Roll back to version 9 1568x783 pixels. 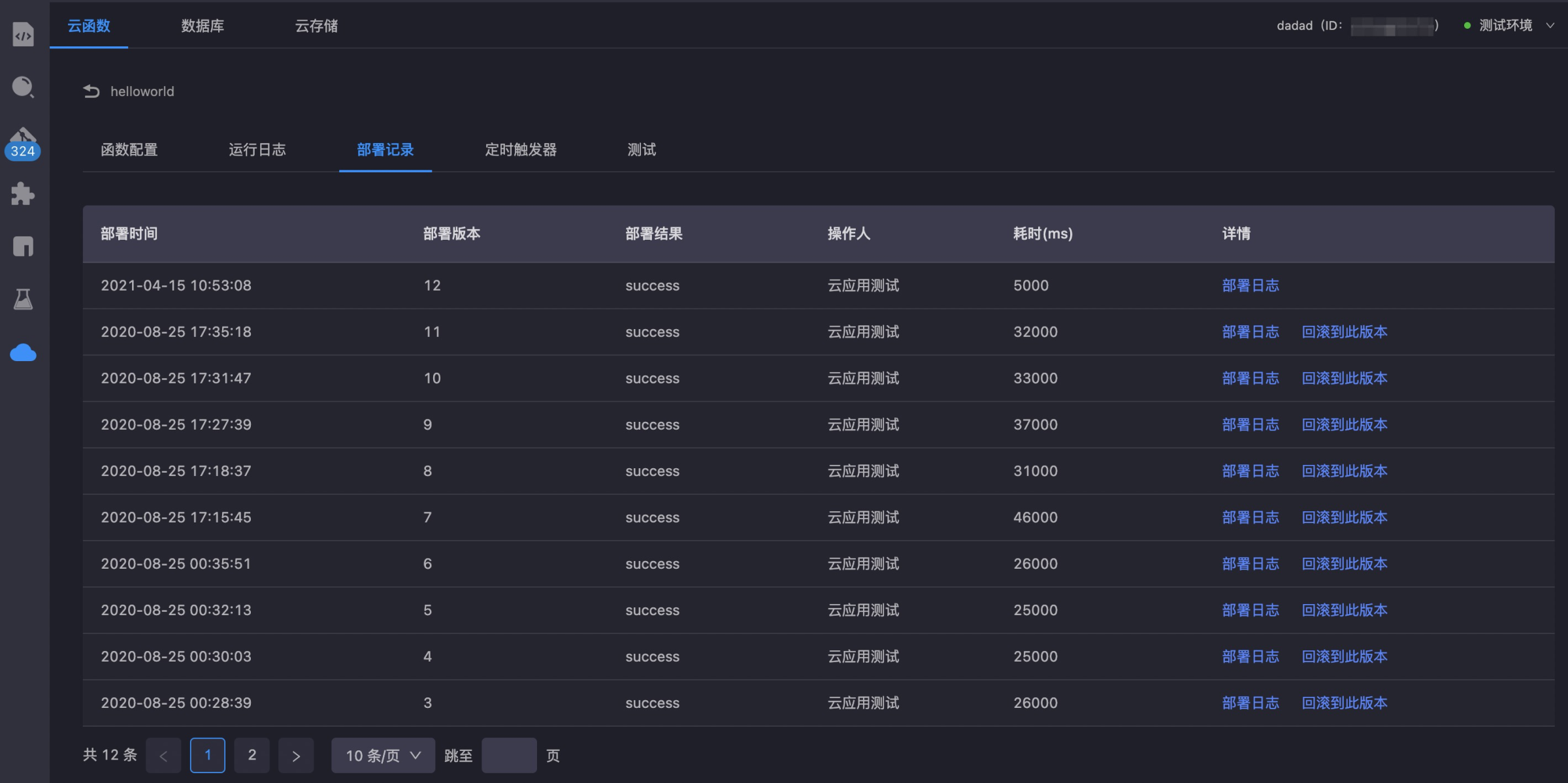(x=1345, y=424)
